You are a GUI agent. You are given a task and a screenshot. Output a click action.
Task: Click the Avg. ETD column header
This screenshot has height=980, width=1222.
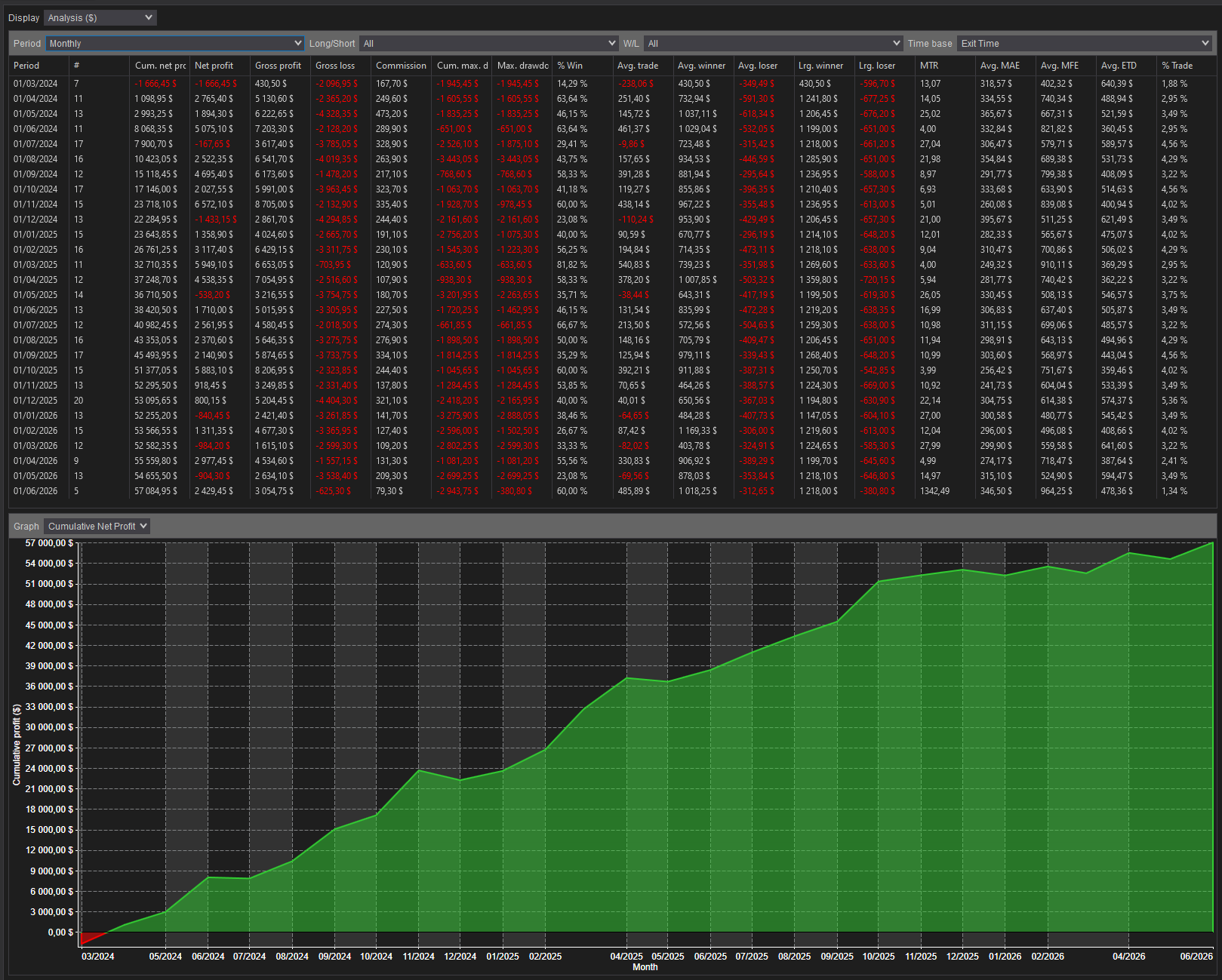coord(1126,66)
